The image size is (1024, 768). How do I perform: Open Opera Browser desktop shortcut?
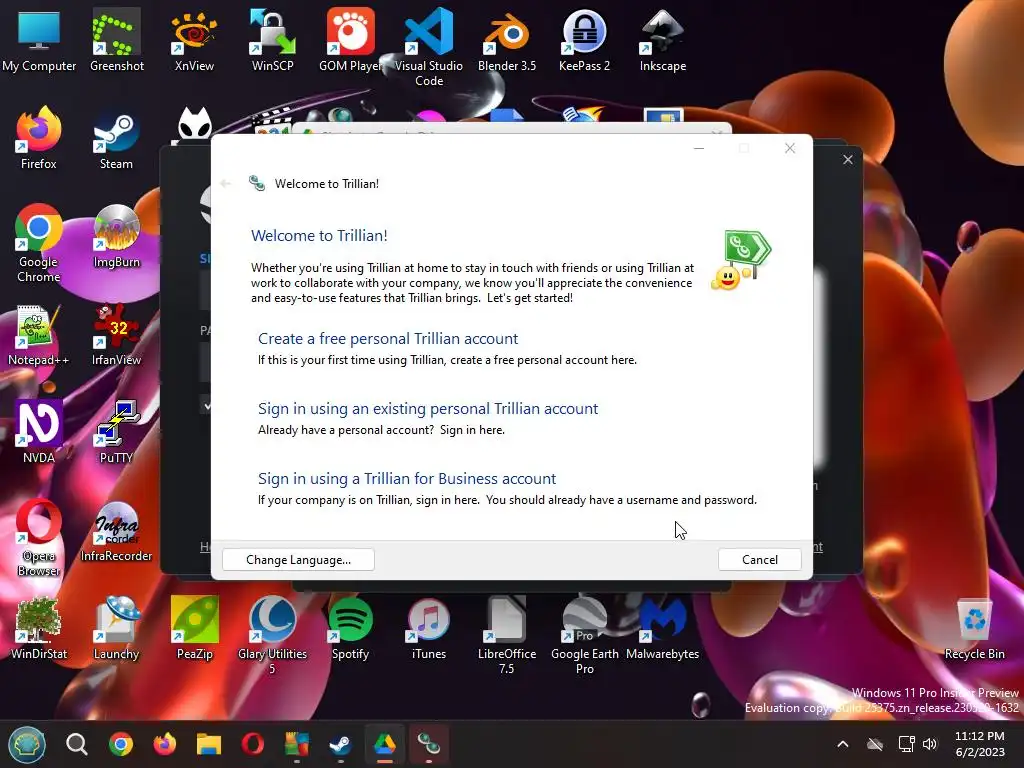(39, 537)
